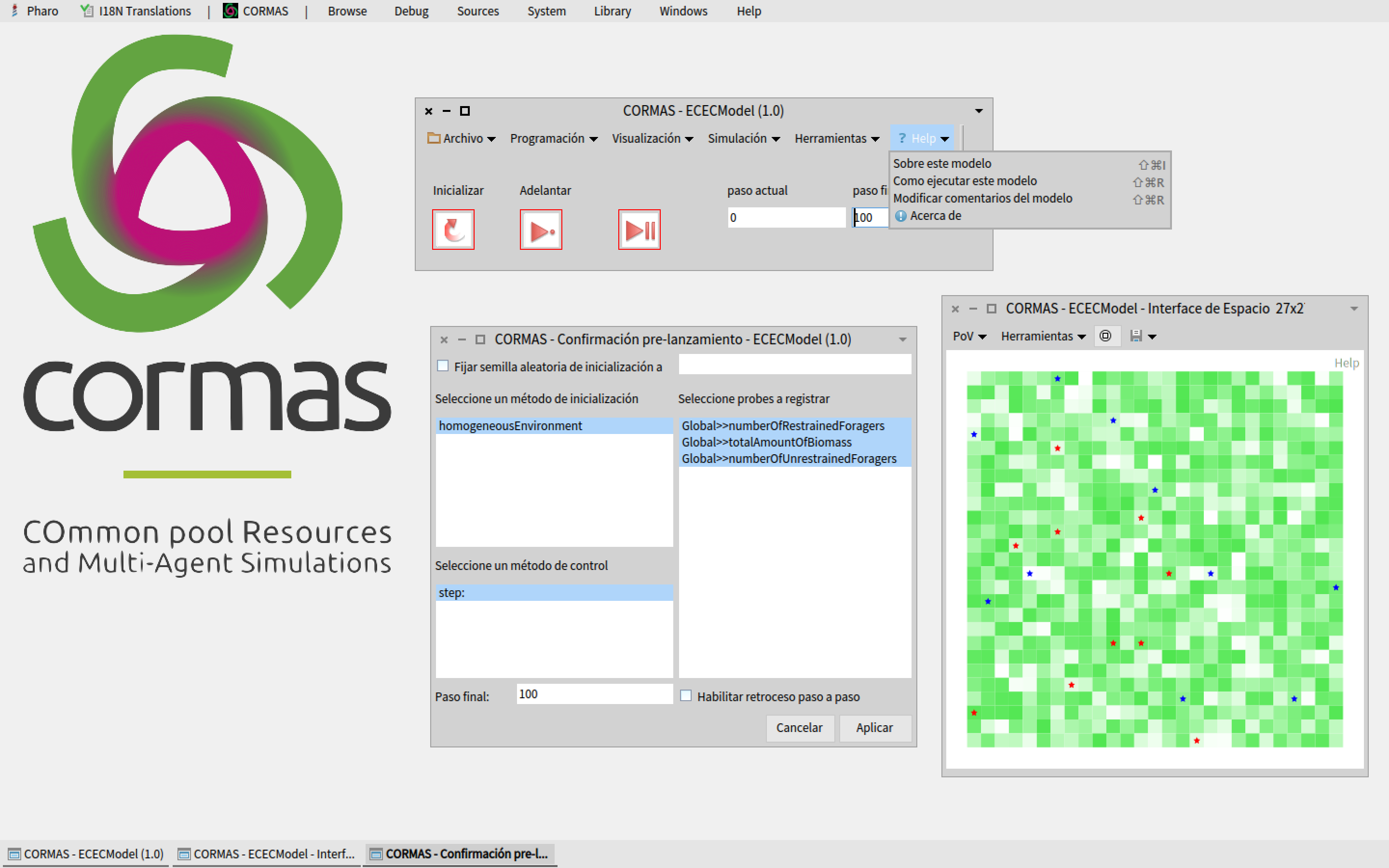
Task: Click the question mark Help icon
Action: (902, 138)
